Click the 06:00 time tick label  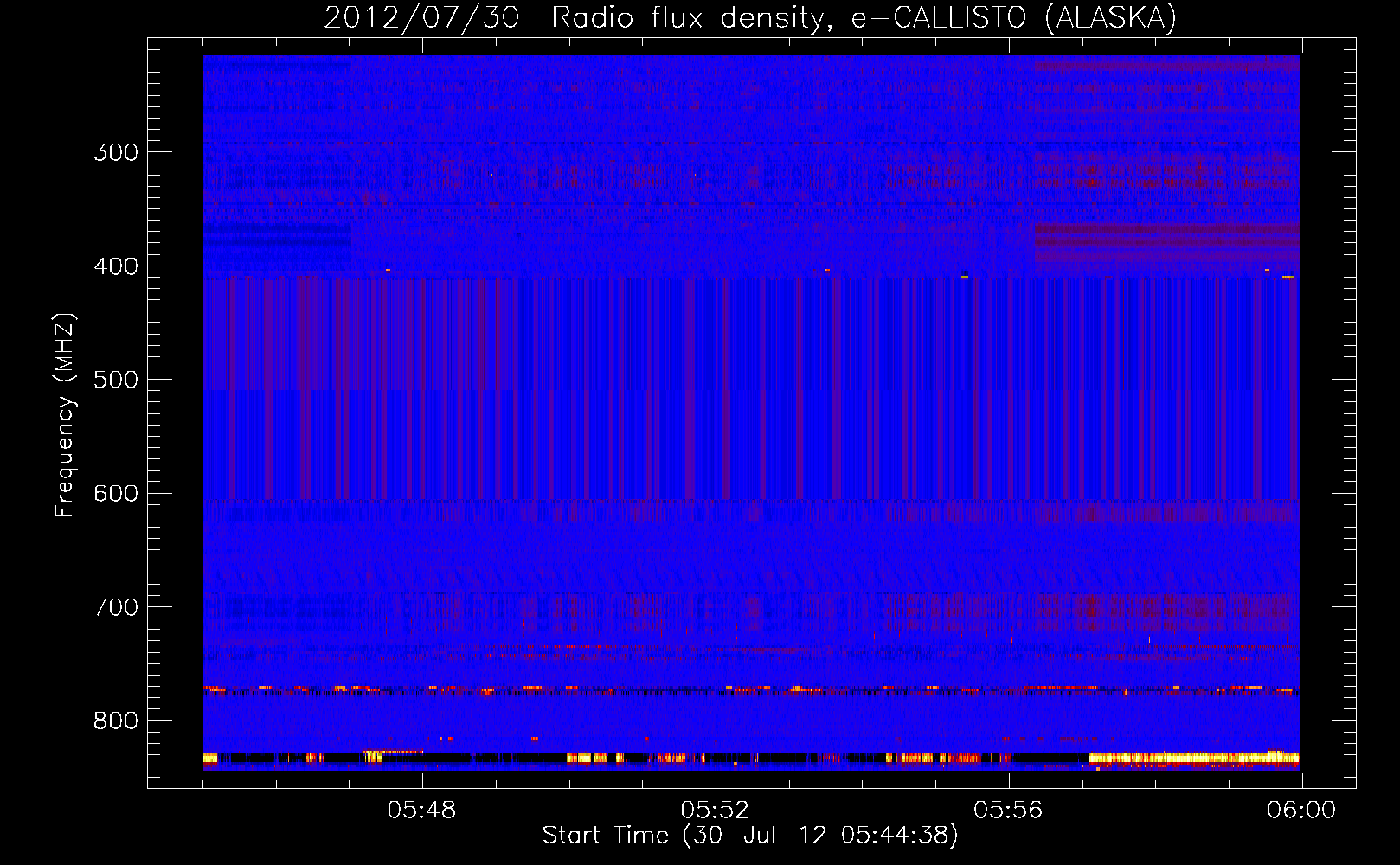[x=1301, y=811]
